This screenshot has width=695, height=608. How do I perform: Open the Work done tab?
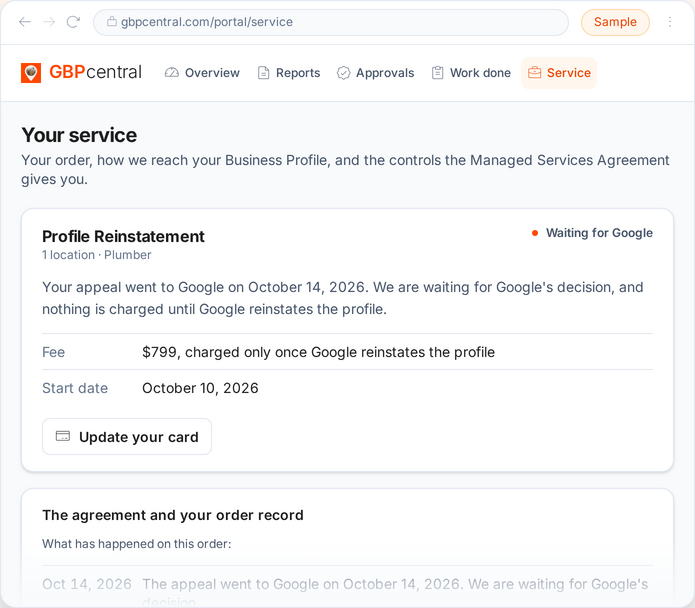(471, 73)
